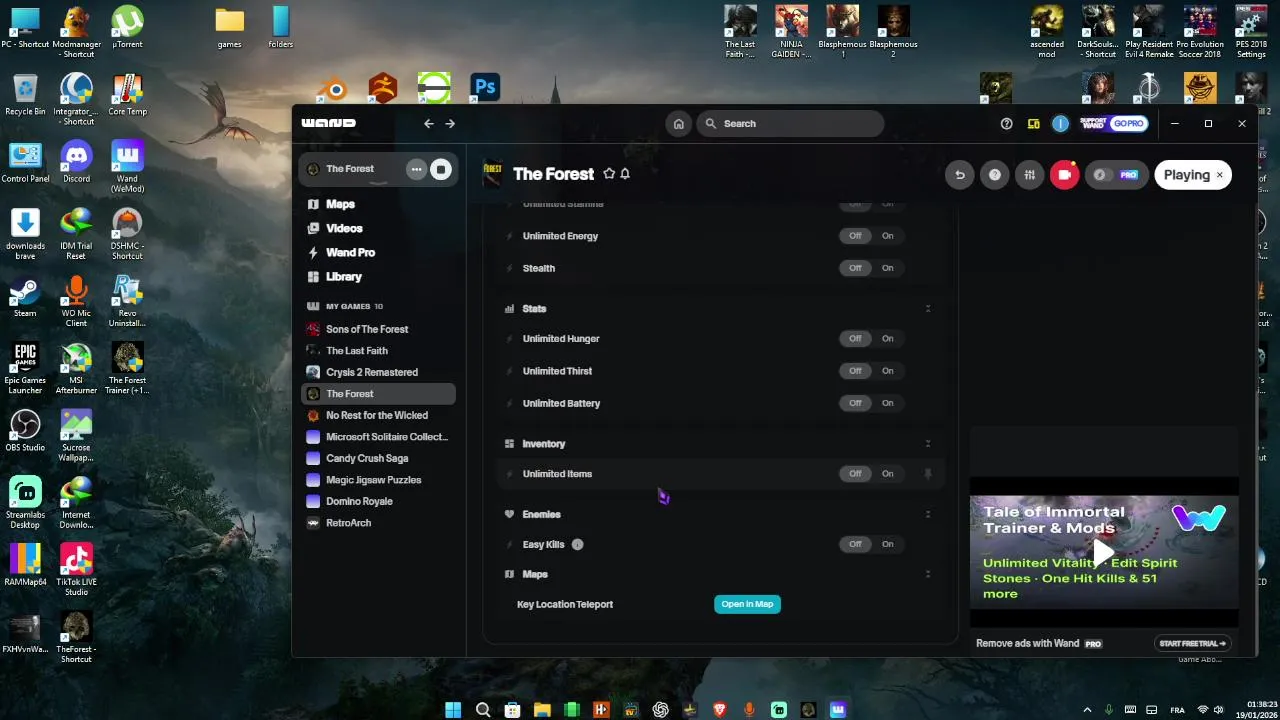Dismiss Playing status with its X
This screenshot has width=1280, height=720.
(x=1220, y=175)
